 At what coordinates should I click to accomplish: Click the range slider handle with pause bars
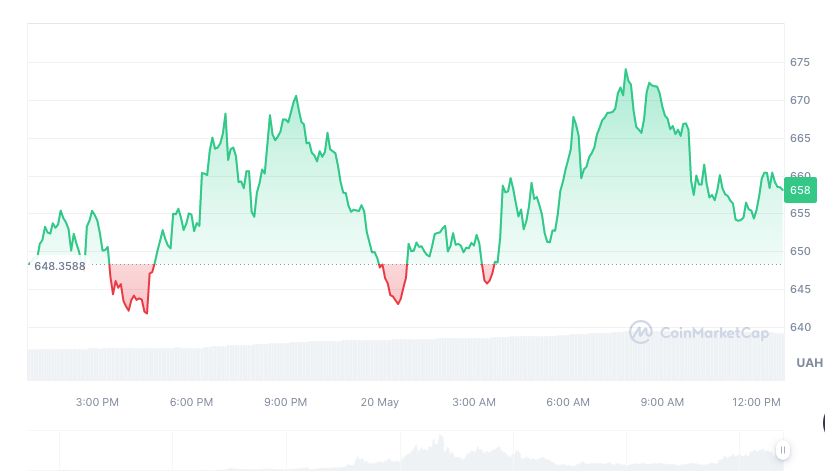pyautogui.click(x=782, y=450)
